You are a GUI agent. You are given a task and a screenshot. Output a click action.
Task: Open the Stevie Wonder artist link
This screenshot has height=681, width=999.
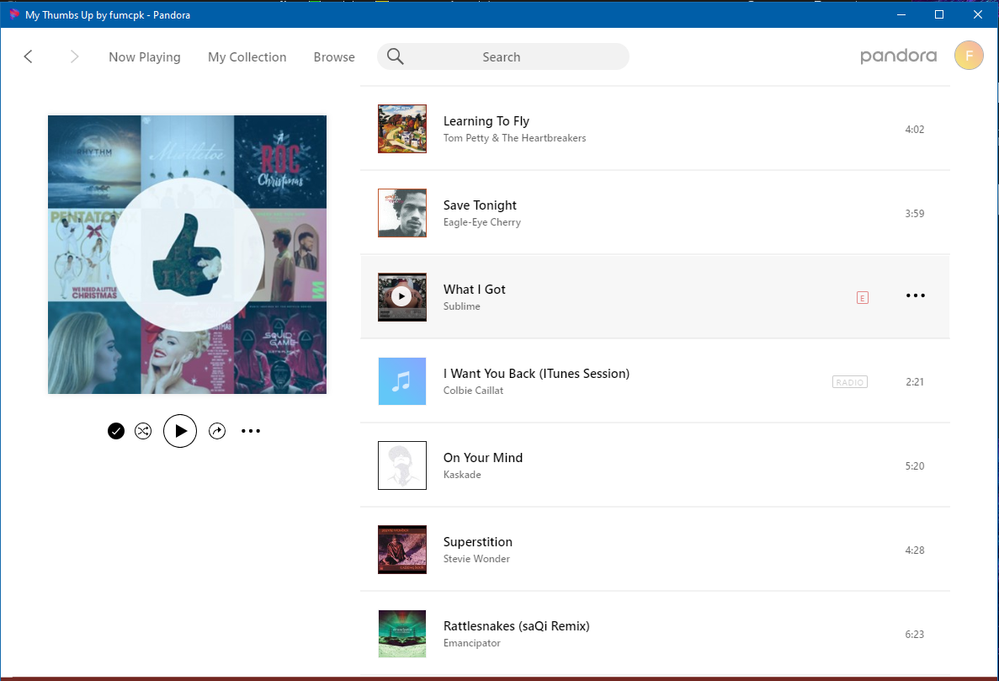click(x=477, y=559)
